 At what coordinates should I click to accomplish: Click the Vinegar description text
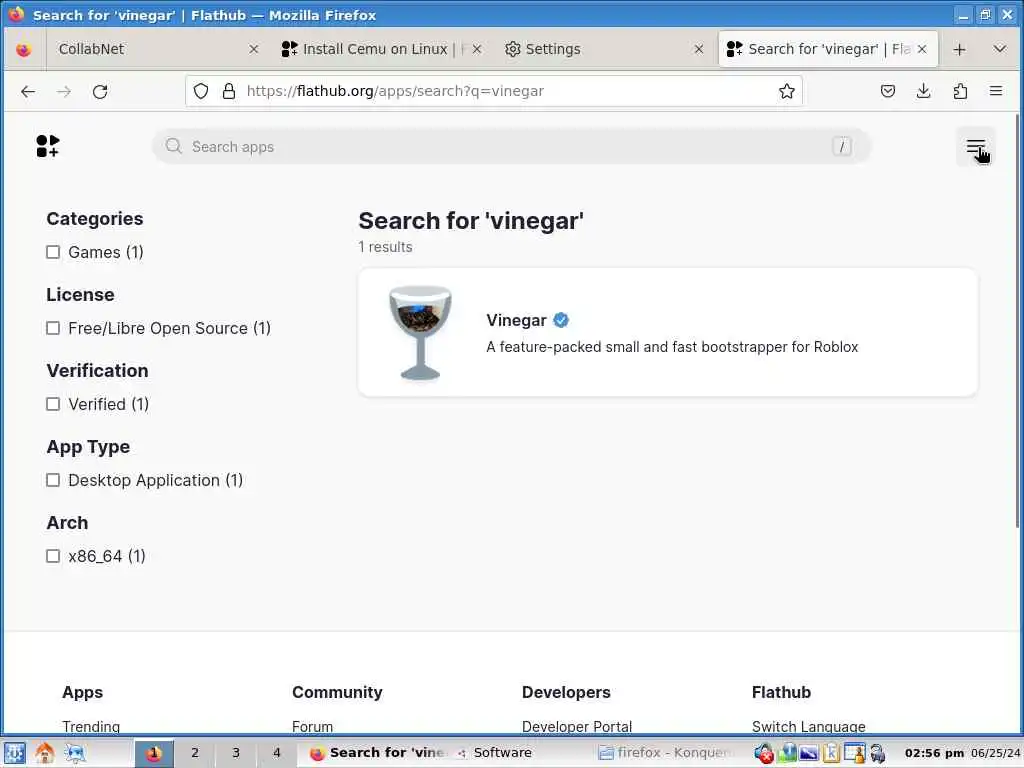click(672, 347)
